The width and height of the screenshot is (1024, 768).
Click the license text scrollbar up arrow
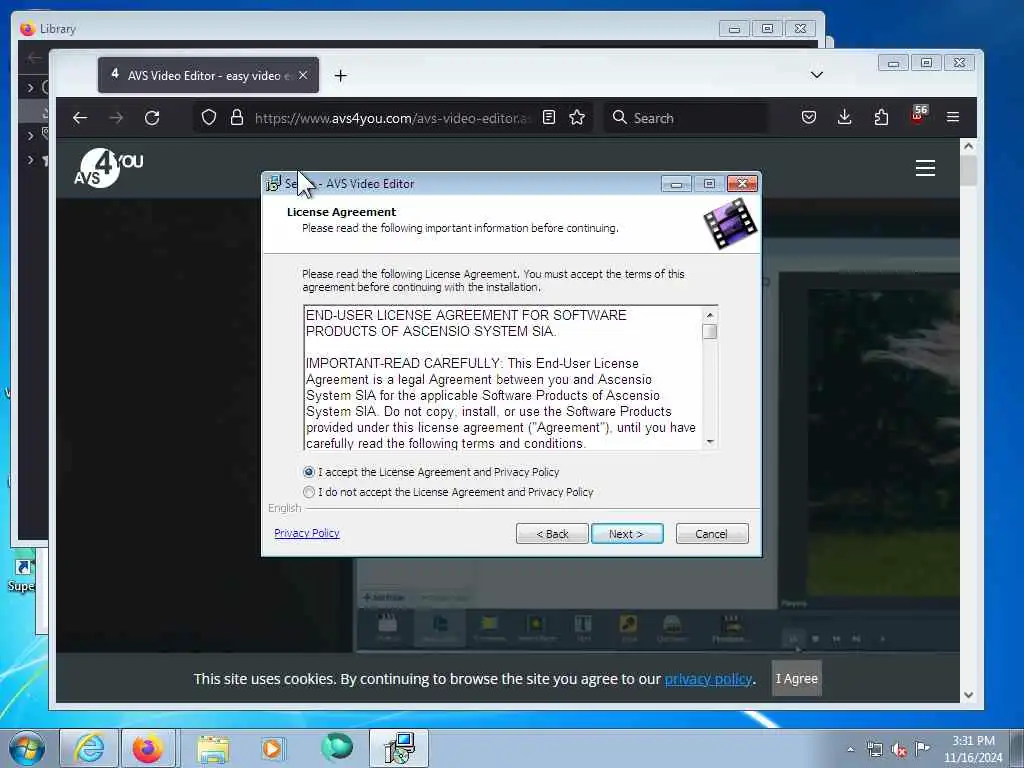[x=710, y=315]
